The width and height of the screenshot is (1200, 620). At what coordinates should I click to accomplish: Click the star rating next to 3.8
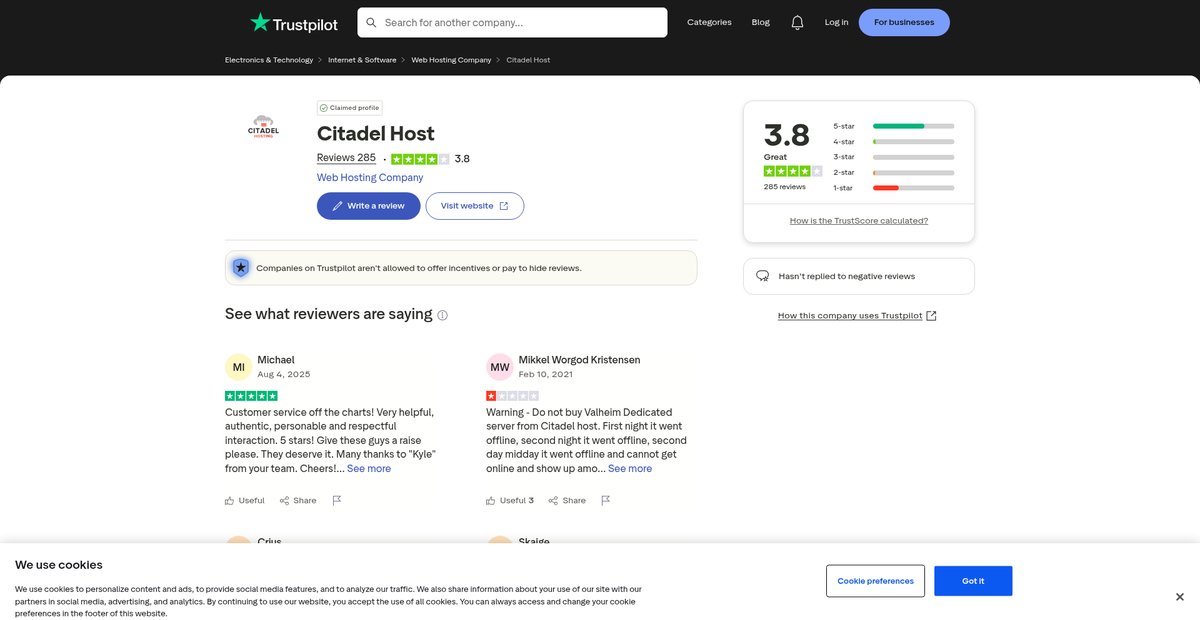[420, 159]
